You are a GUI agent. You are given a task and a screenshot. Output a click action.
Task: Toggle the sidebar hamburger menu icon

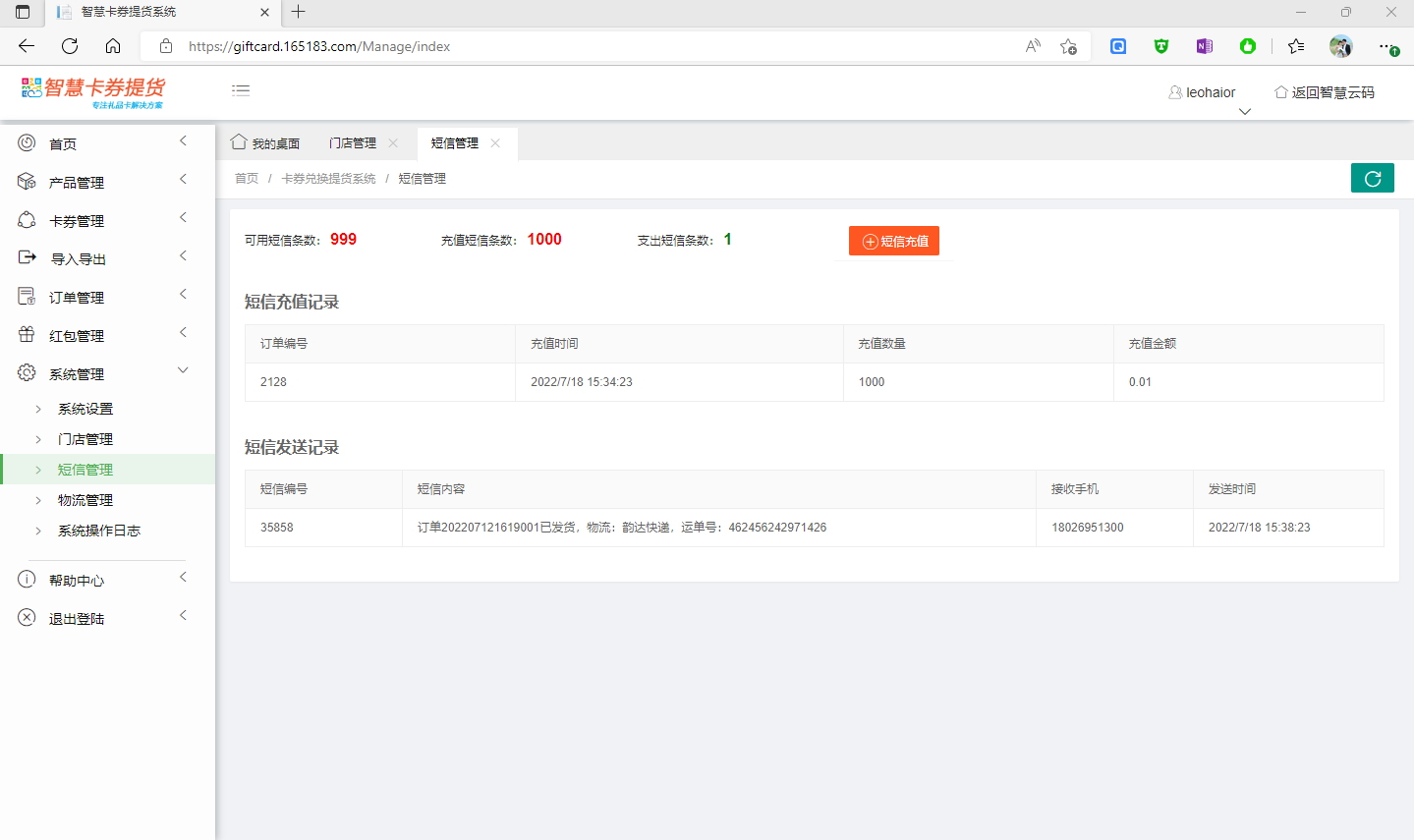241,90
